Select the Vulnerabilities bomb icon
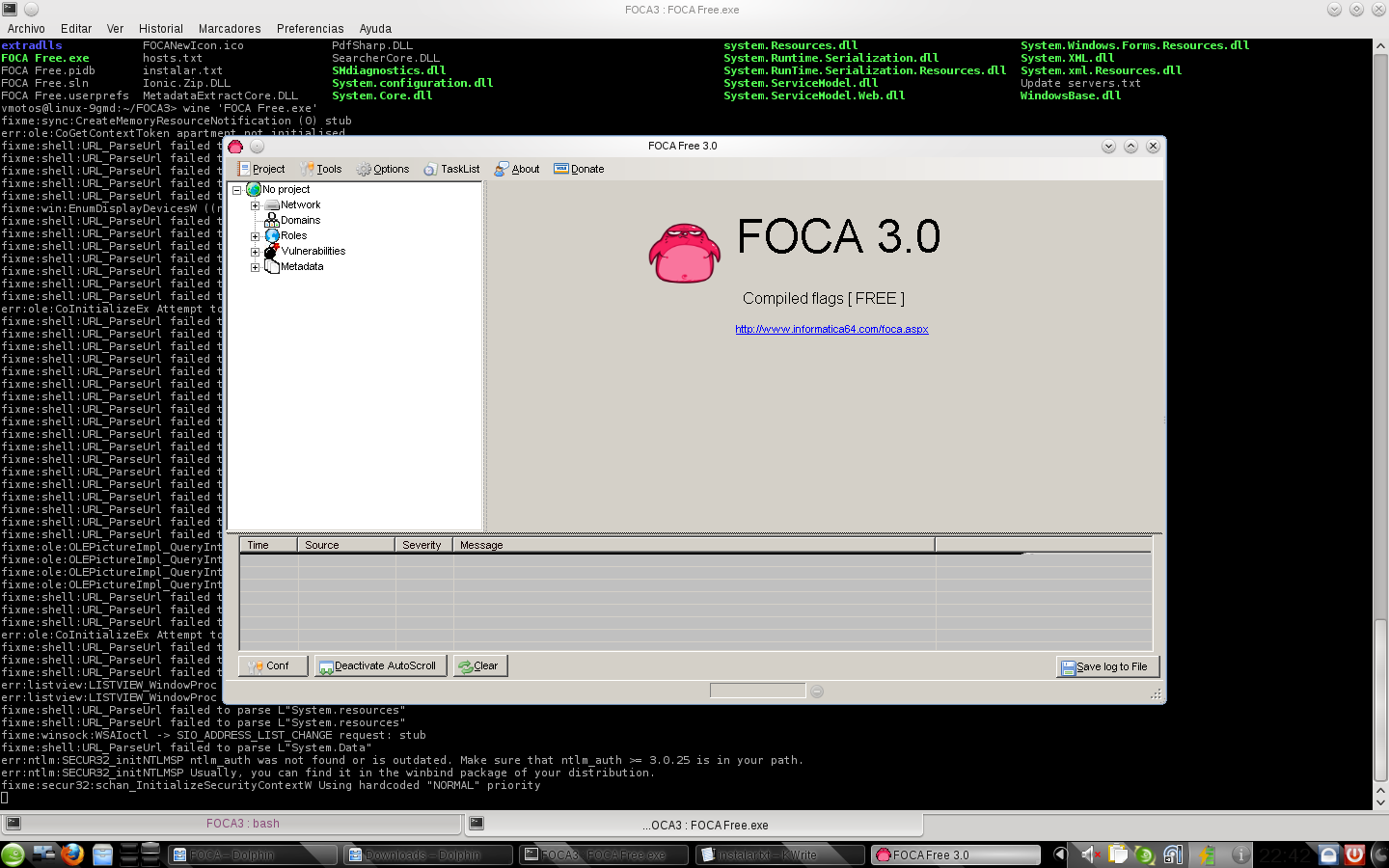The width and height of the screenshot is (1389, 868). (x=268, y=251)
